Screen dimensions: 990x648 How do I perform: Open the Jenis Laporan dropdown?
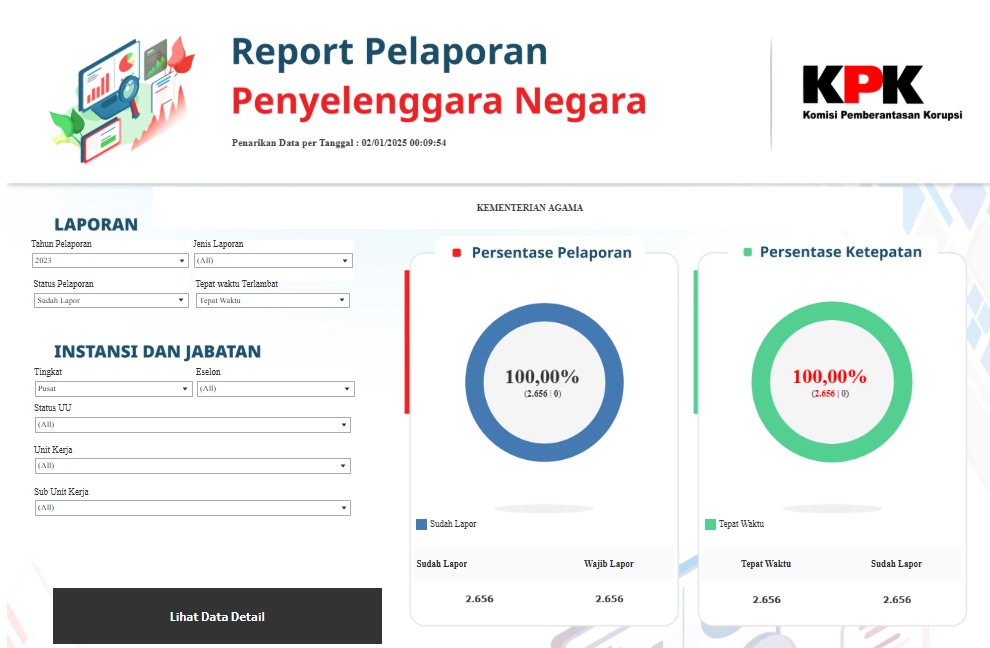tap(272, 260)
